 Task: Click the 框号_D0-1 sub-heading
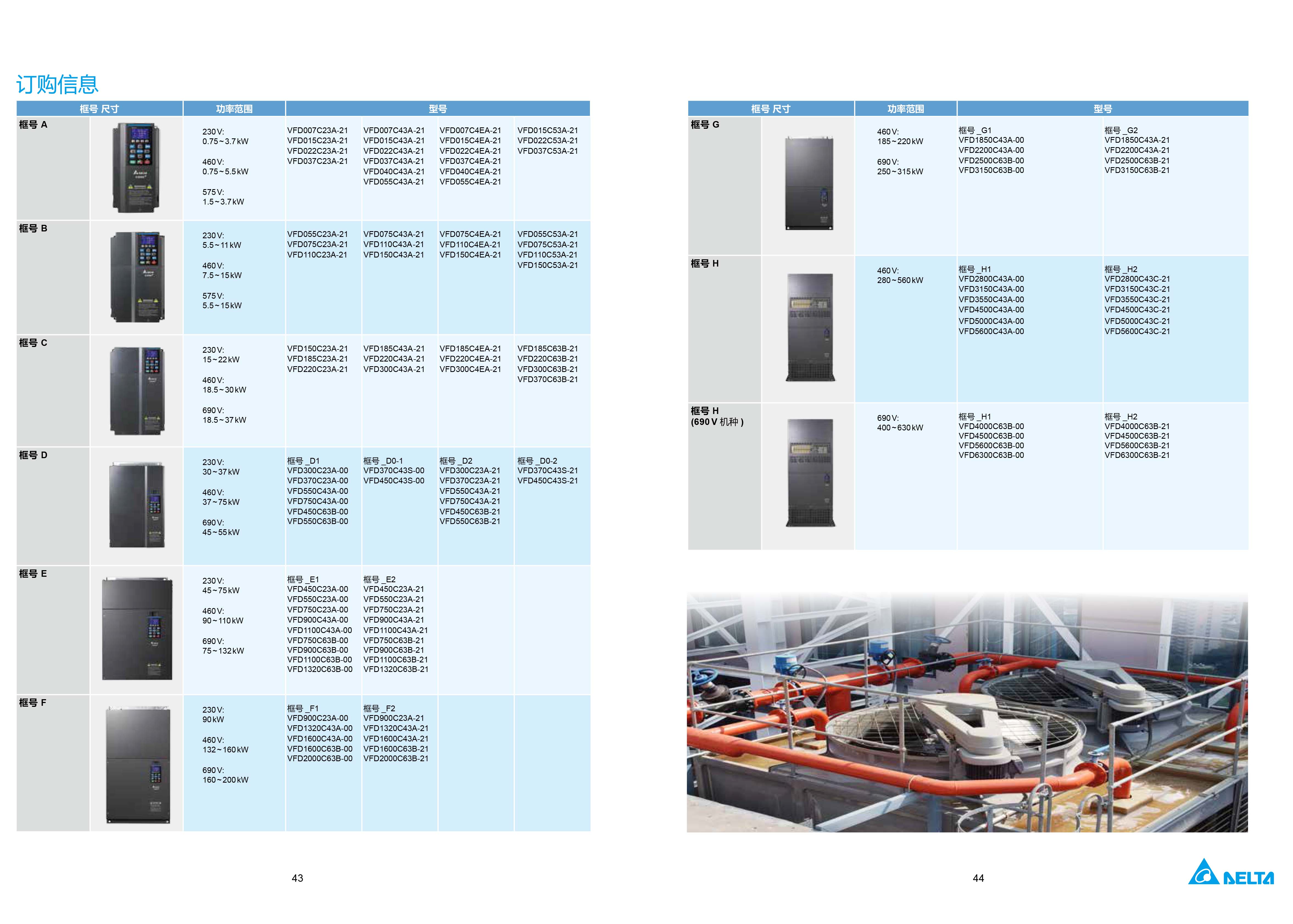pyautogui.click(x=383, y=461)
